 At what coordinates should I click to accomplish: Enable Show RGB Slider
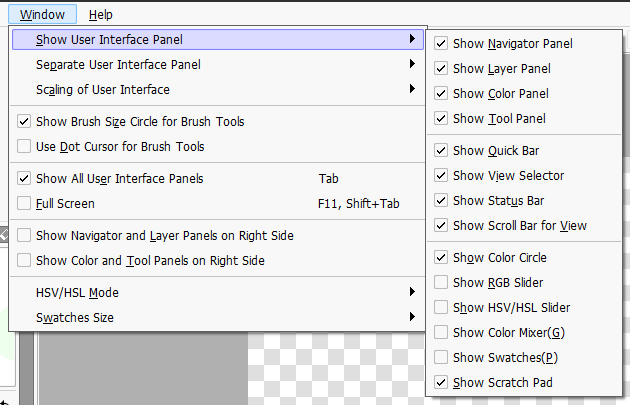pyautogui.click(x=524, y=282)
